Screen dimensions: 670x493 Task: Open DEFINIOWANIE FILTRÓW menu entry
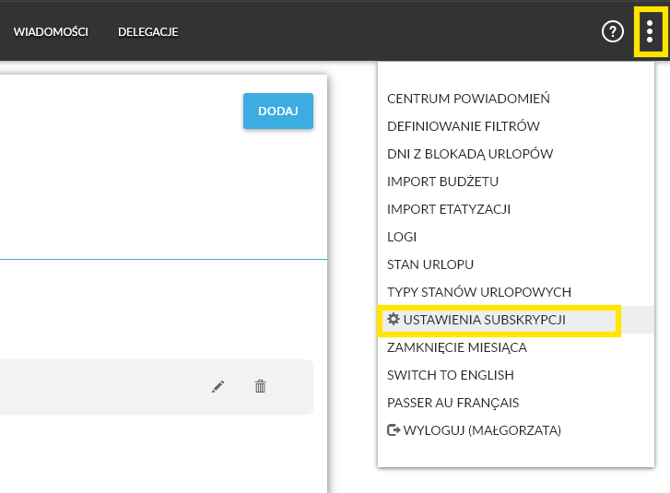tap(463, 126)
